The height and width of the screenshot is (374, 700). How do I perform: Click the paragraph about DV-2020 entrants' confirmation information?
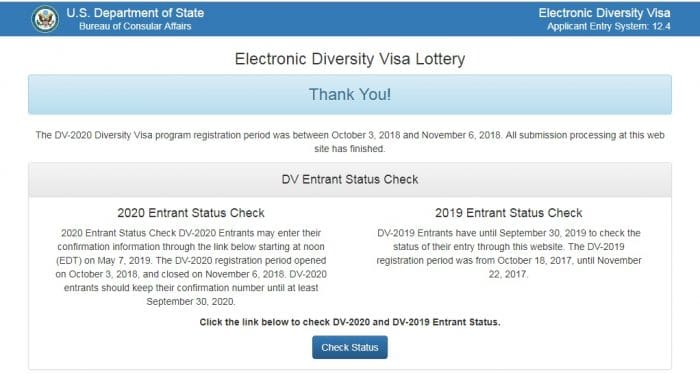[x=191, y=267]
